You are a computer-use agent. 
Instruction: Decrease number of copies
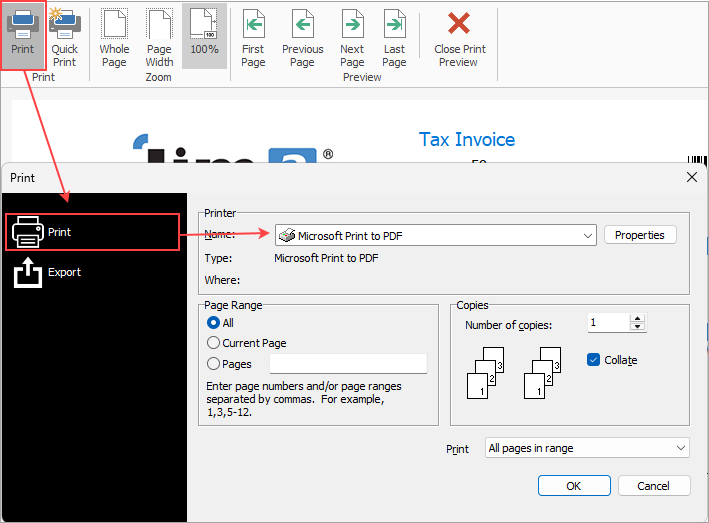click(x=638, y=327)
